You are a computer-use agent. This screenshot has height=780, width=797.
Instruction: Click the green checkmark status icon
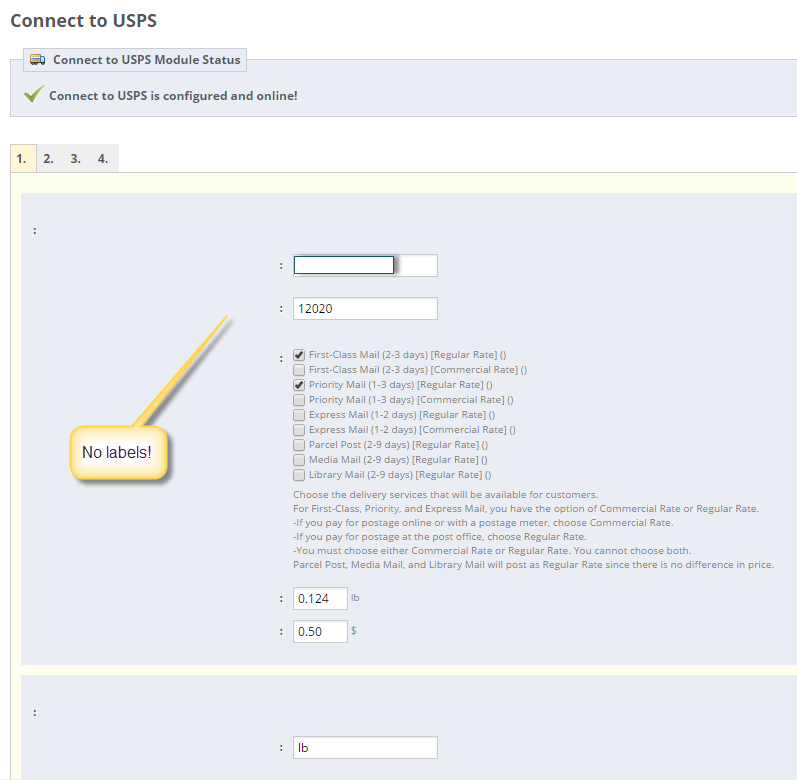tap(34, 95)
